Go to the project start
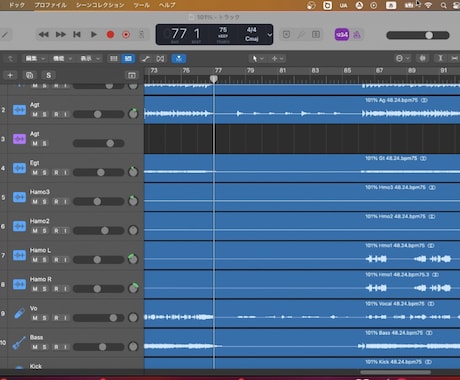This screenshot has width=460, height=380. [x=77, y=35]
